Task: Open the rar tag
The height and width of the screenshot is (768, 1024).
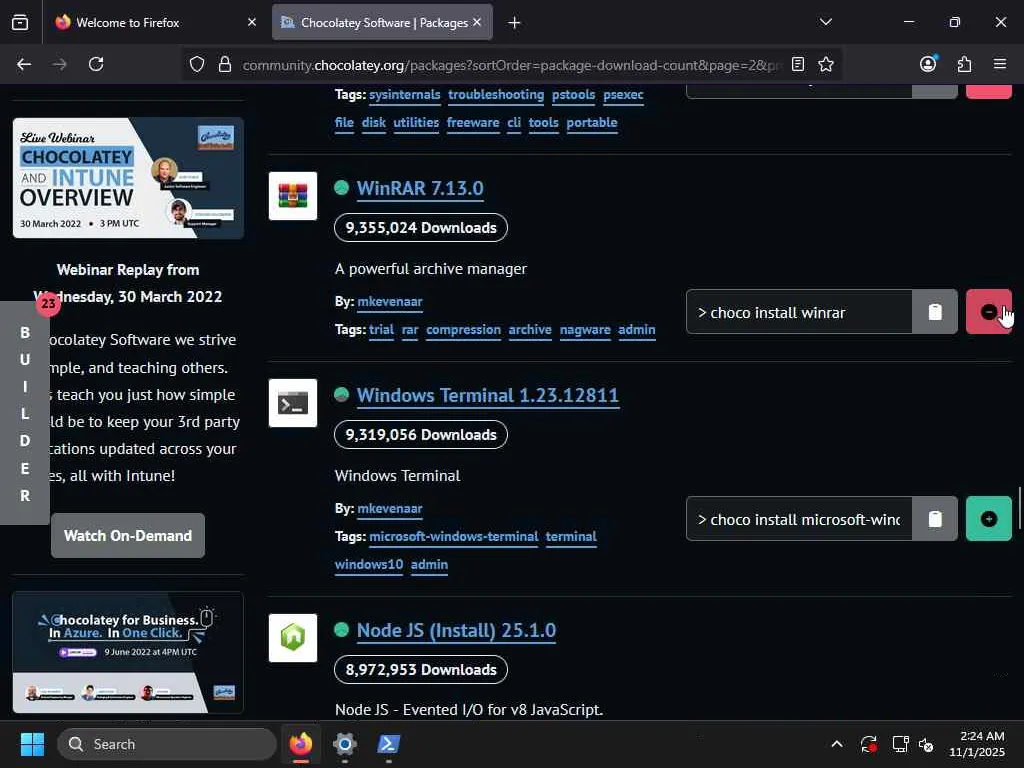Action: (x=410, y=330)
